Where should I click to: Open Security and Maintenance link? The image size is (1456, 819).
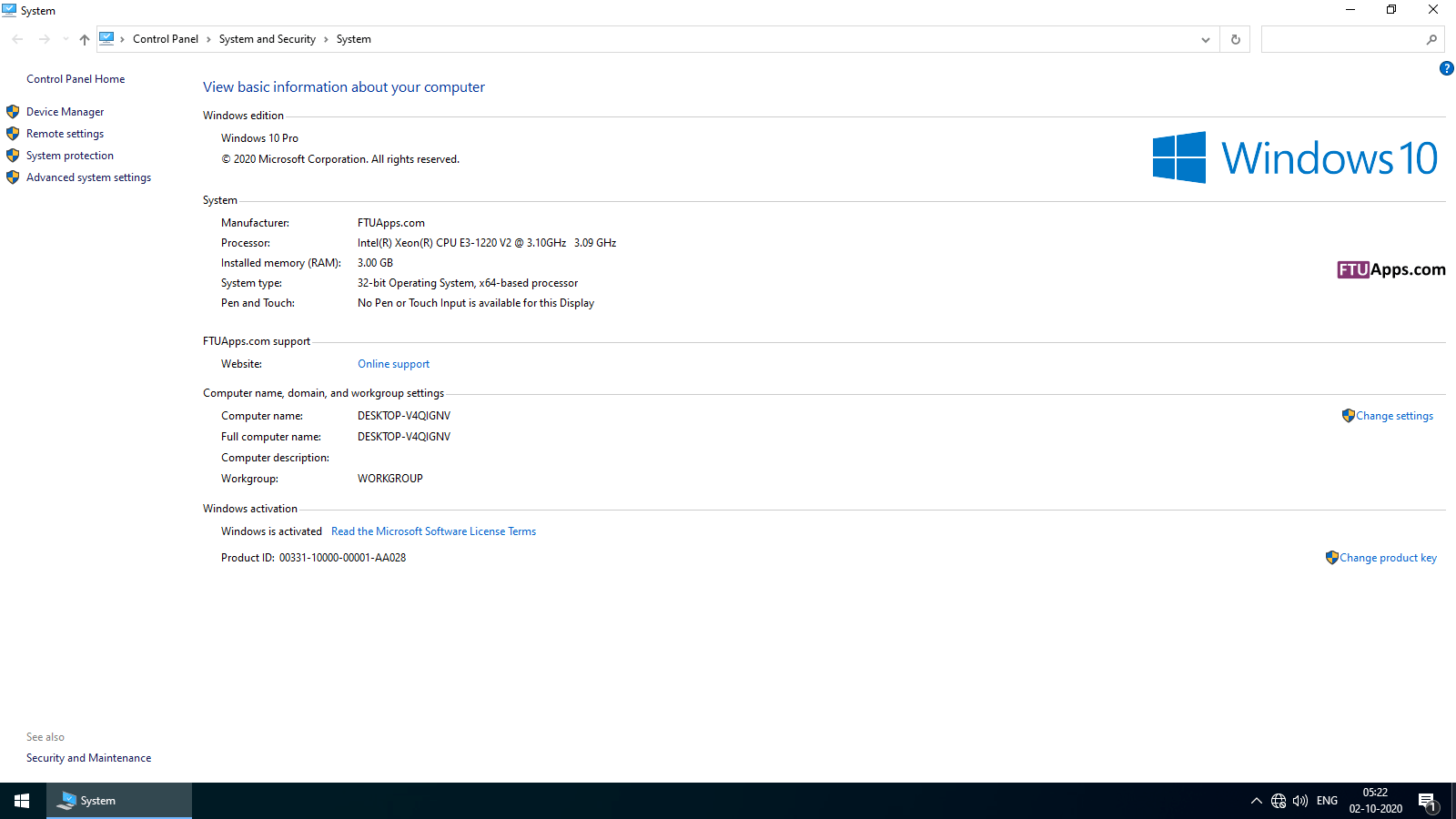(x=89, y=758)
